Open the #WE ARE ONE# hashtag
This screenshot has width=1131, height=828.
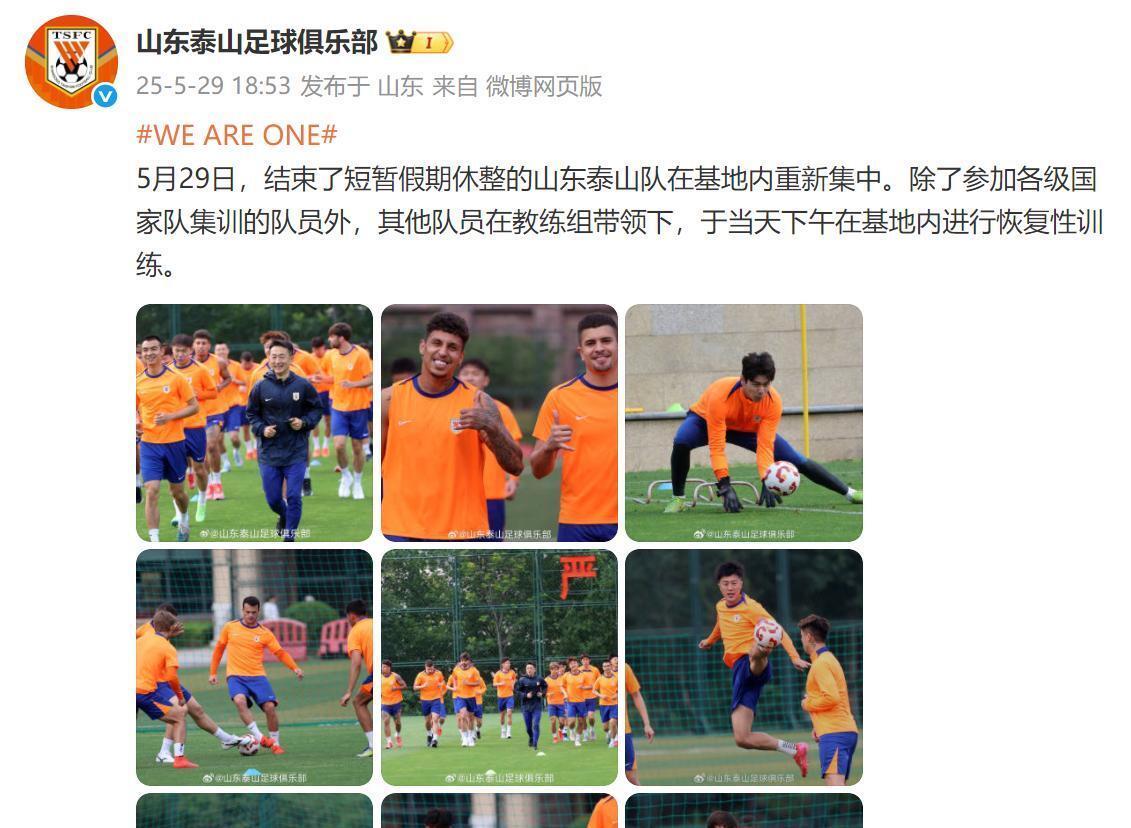[x=237, y=135]
